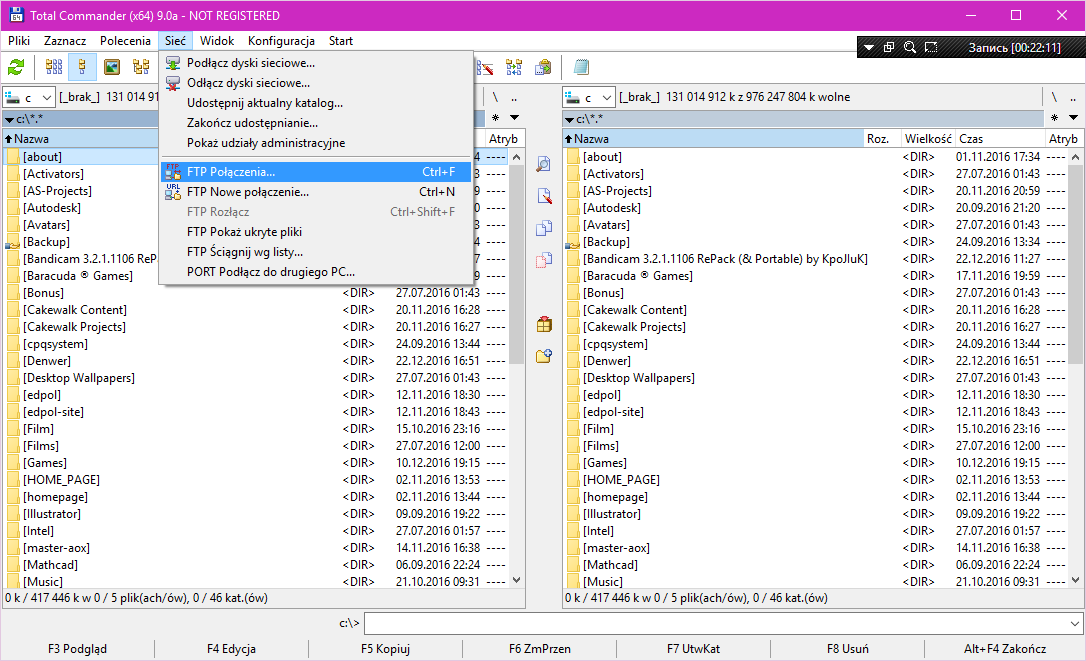The image size is (1086, 661).
Task: Open the Polecenia menu
Action: tap(125, 41)
